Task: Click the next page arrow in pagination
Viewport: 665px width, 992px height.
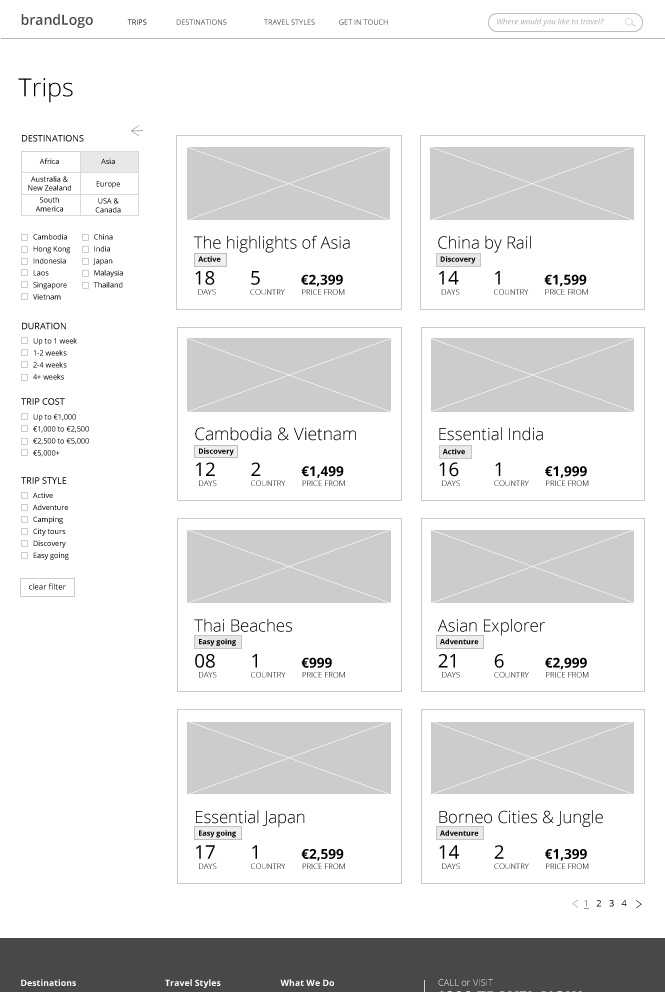Action: point(638,903)
